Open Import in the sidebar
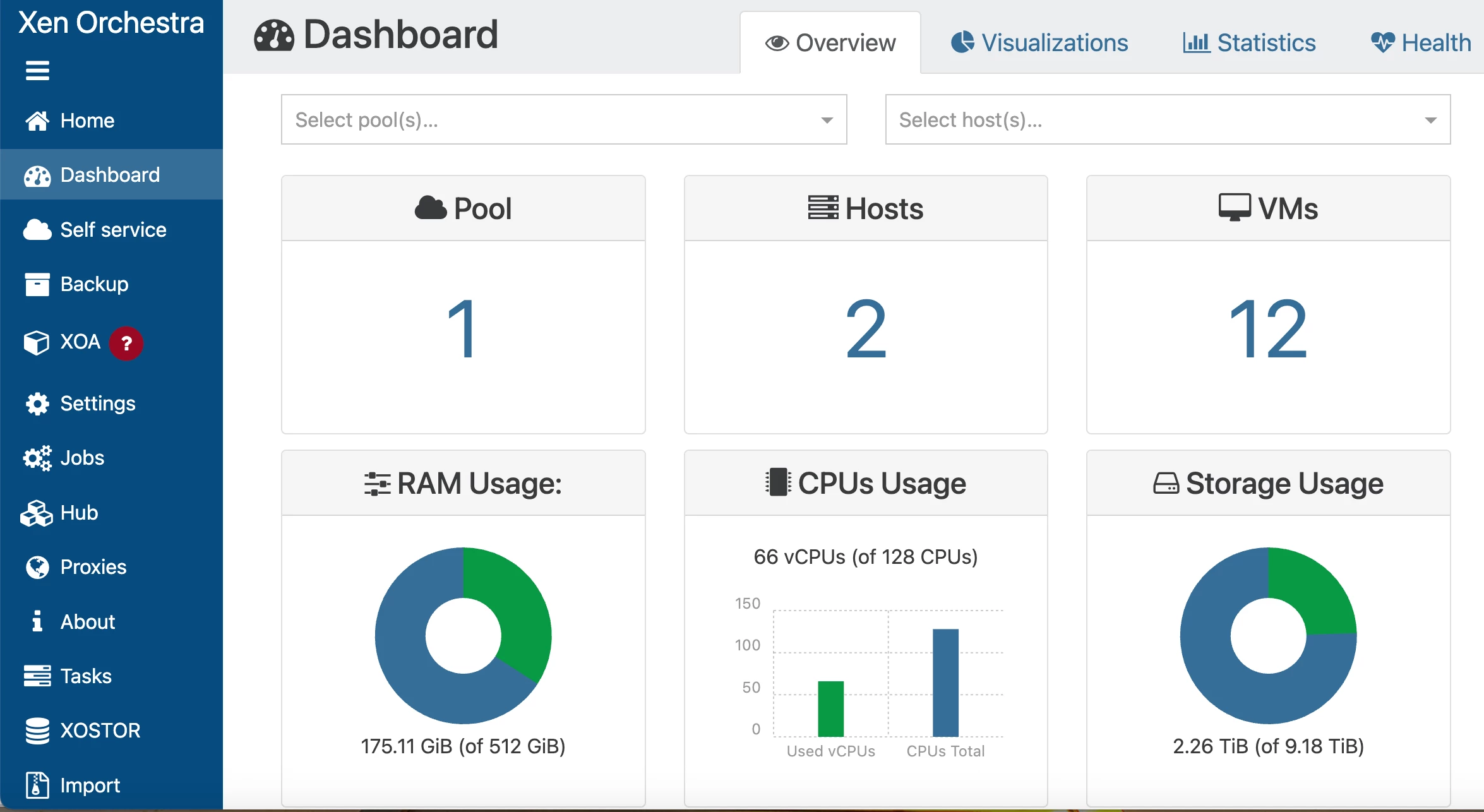The image size is (1484, 812). [111, 785]
